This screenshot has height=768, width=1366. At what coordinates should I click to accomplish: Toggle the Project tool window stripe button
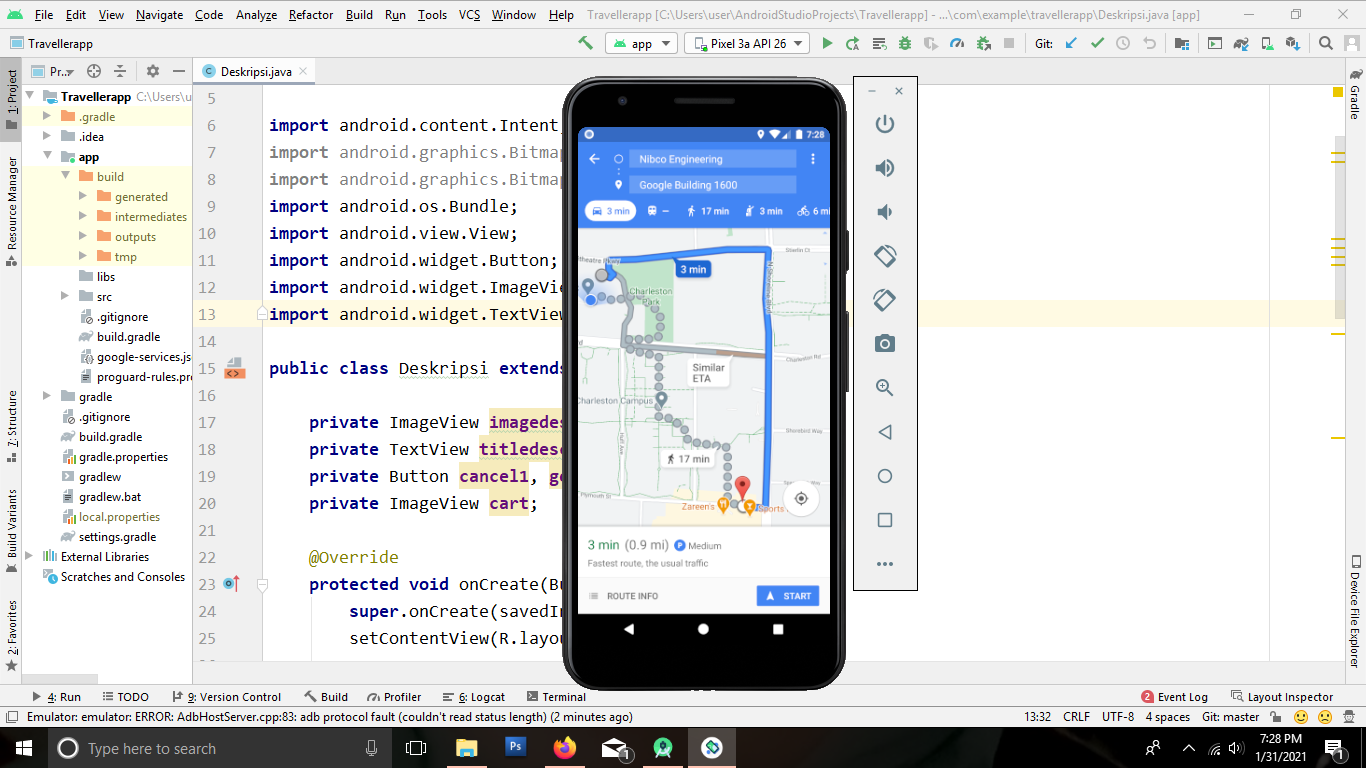11,100
